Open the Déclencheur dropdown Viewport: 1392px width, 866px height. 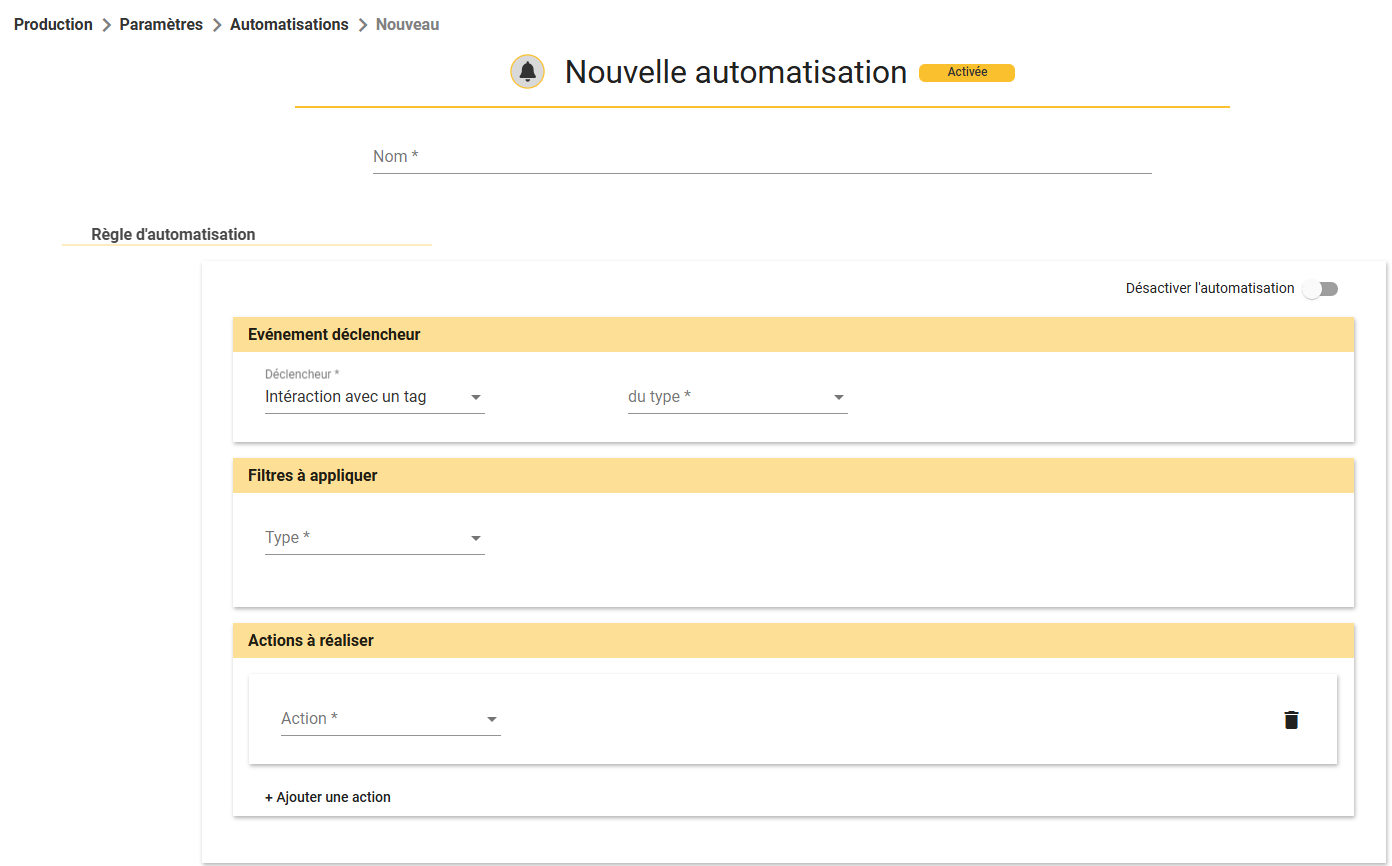click(374, 397)
